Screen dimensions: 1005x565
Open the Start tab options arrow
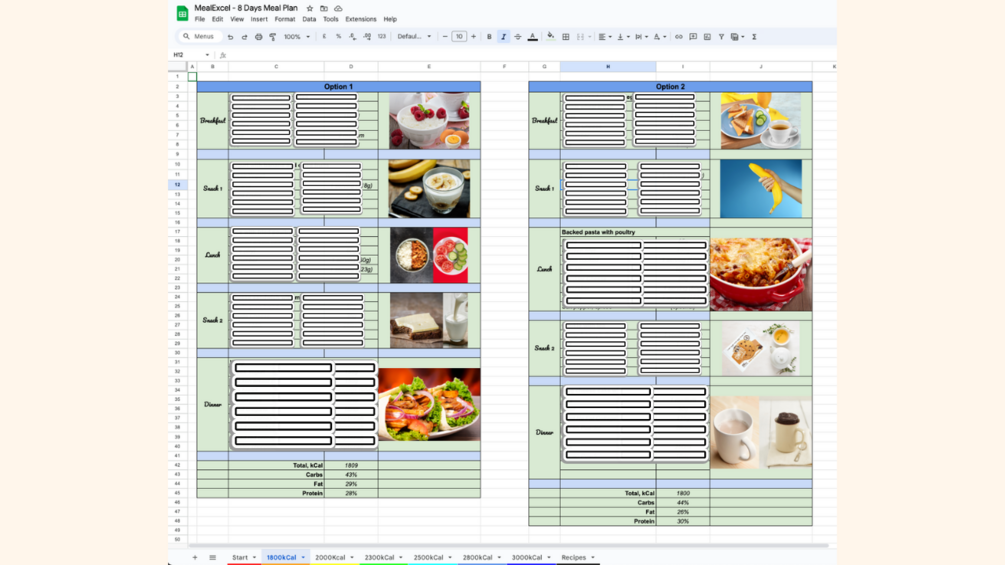(254, 557)
